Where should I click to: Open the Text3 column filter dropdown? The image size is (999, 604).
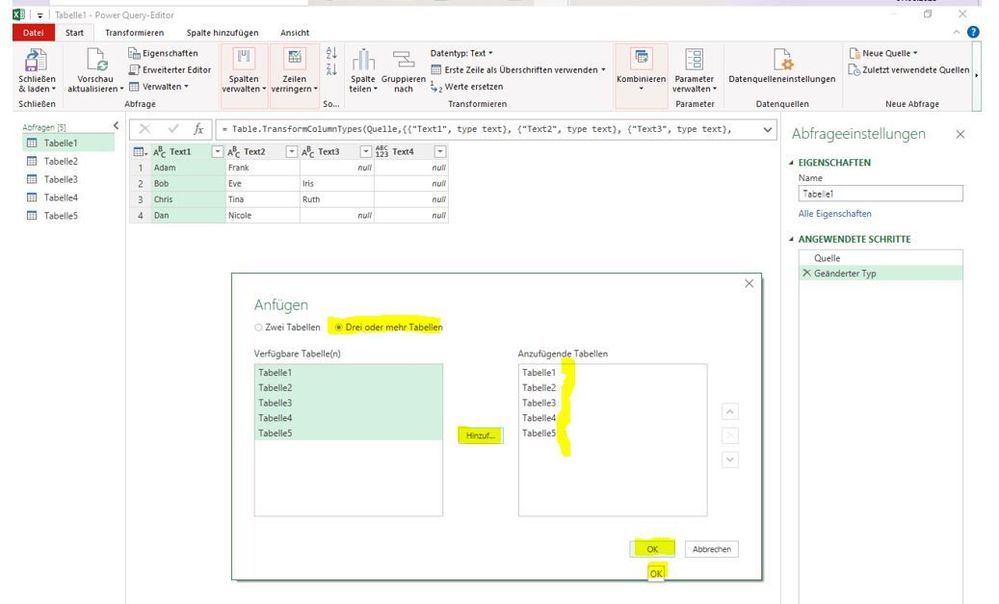[366, 152]
